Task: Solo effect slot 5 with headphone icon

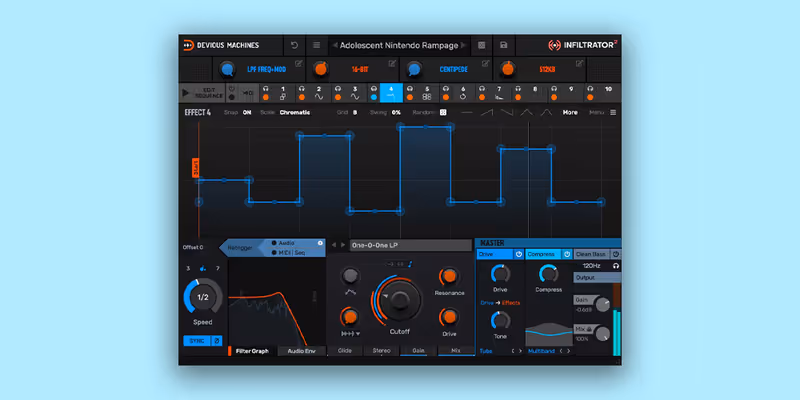Action: point(410,89)
